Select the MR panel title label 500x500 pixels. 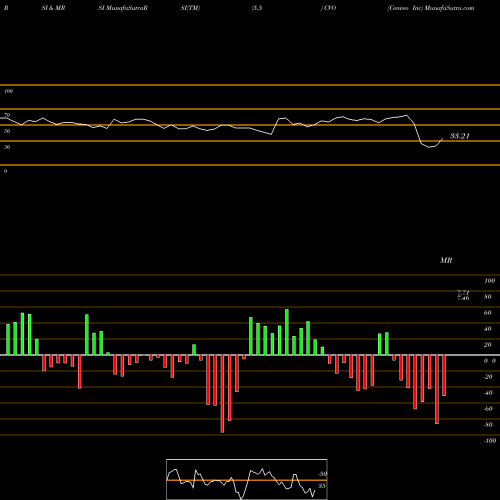point(446,260)
